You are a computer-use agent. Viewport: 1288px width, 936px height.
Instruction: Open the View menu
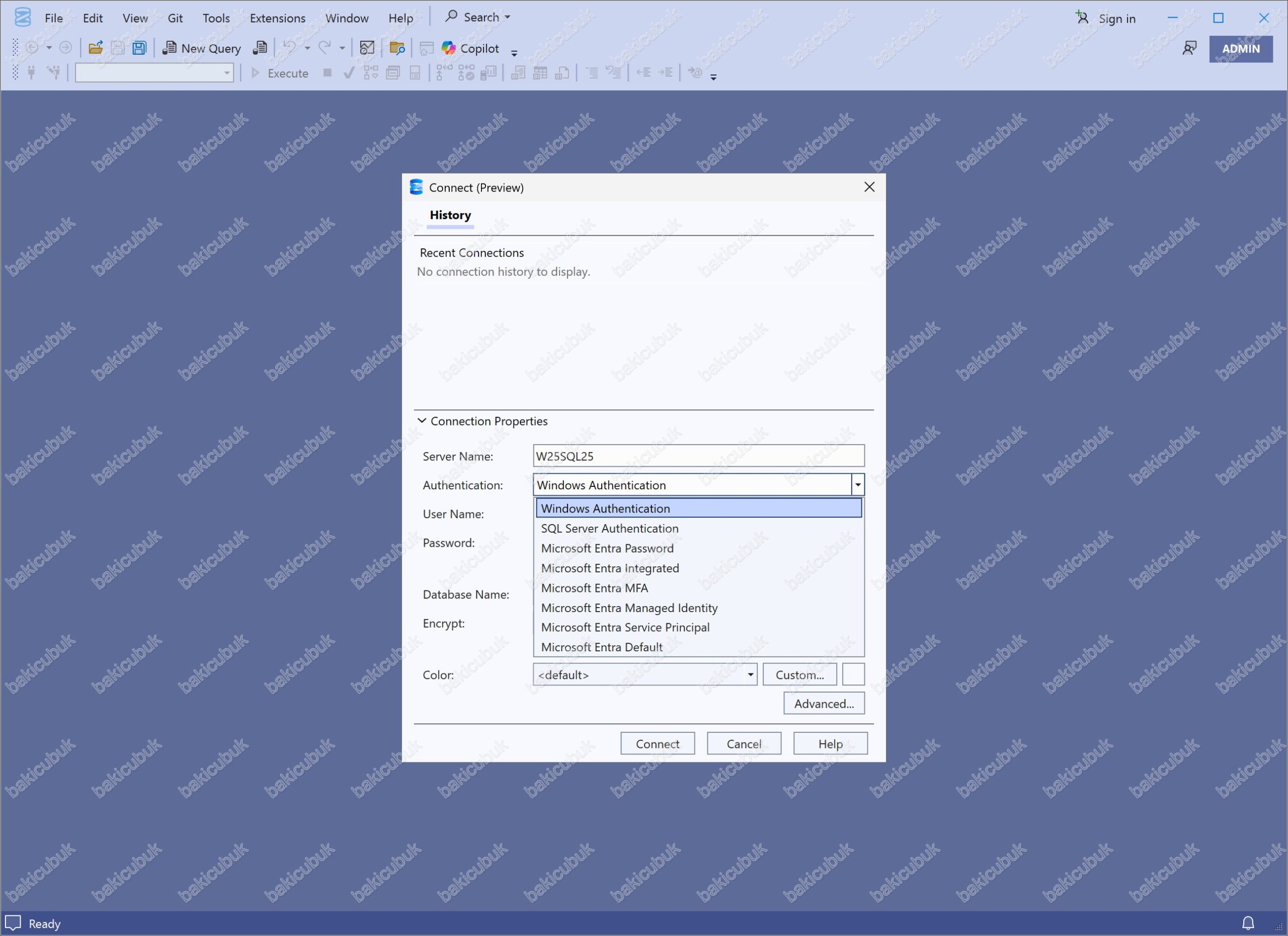point(135,18)
